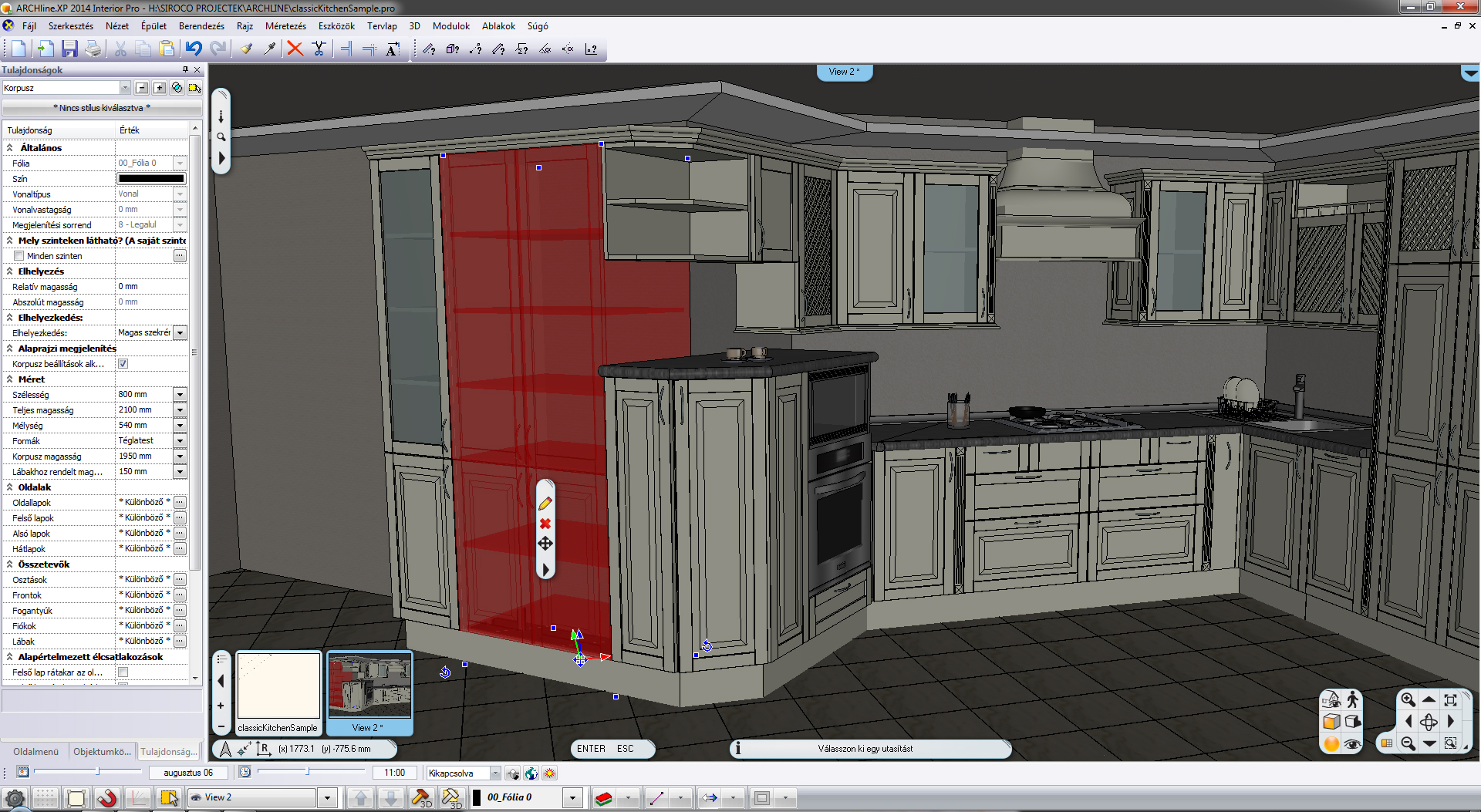Enable the Felső lap rátakar checkbox

pyautogui.click(x=123, y=672)
